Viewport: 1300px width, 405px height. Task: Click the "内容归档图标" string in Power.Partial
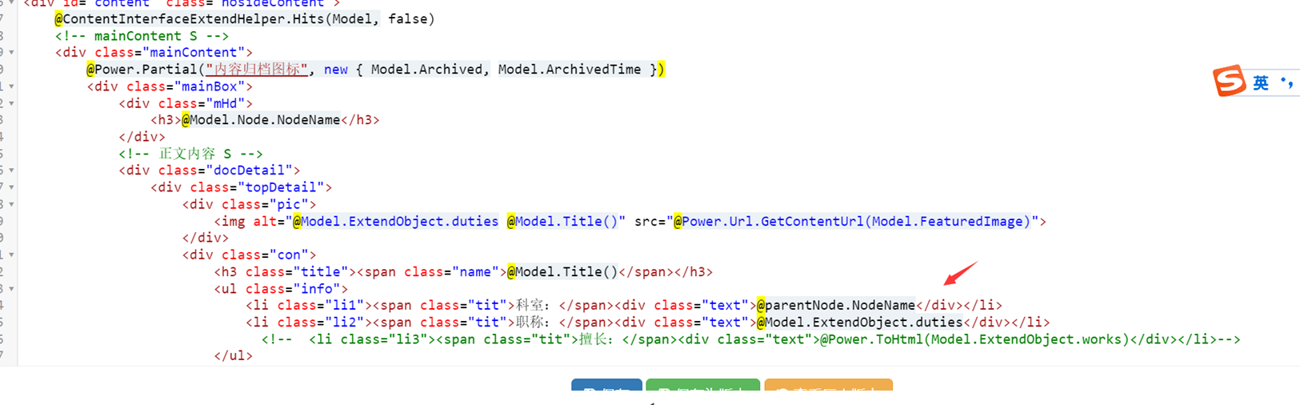(255, 69)
